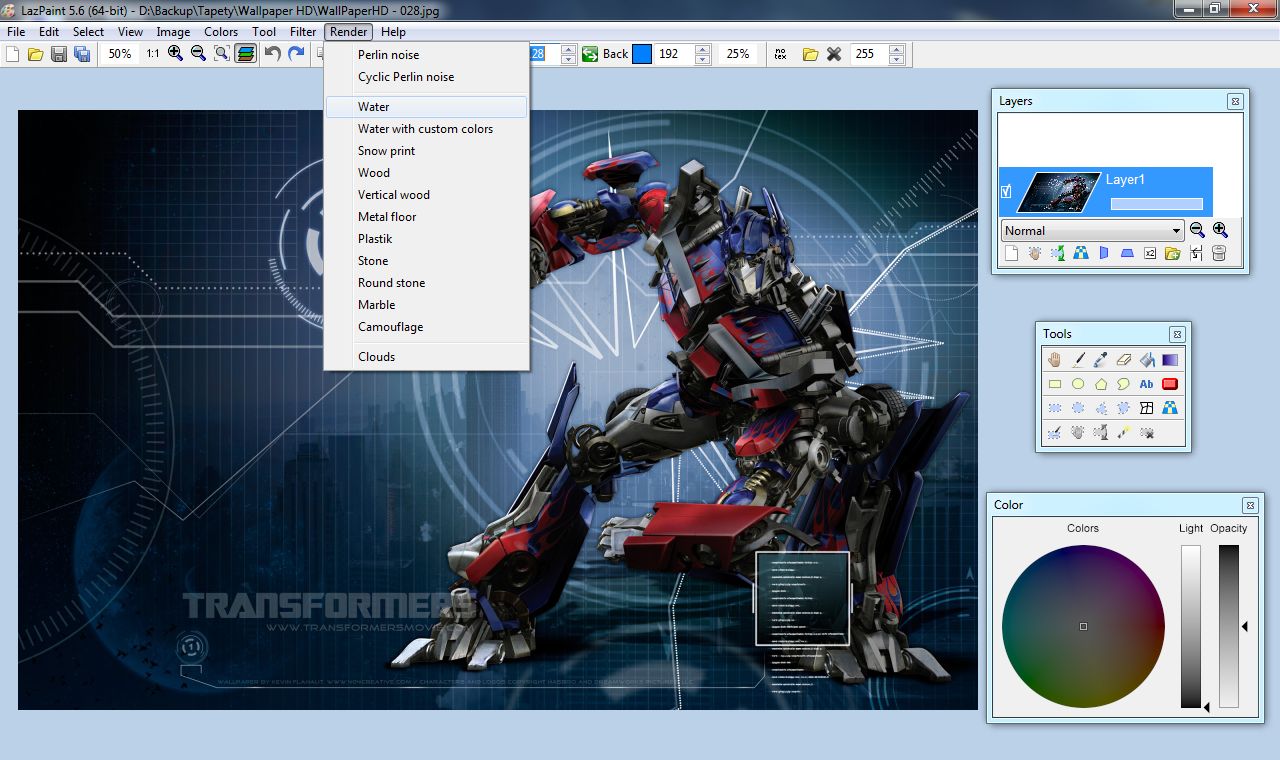Choose Vertical wood render option

click(x=426, y=195)
